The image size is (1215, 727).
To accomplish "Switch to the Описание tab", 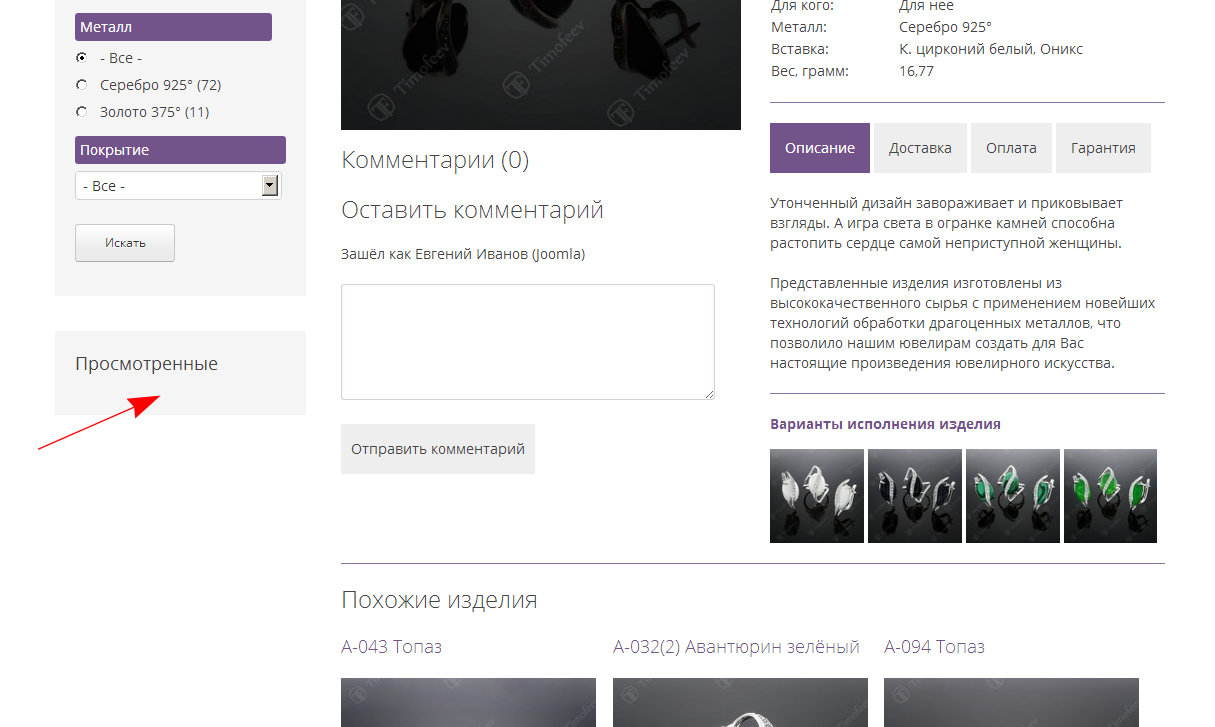I will (x=819, y=148).
